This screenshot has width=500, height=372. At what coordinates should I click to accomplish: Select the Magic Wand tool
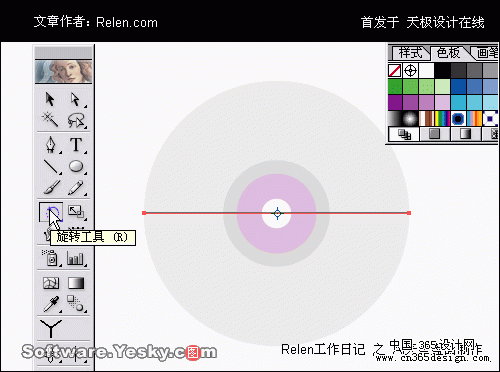point(50,120)
